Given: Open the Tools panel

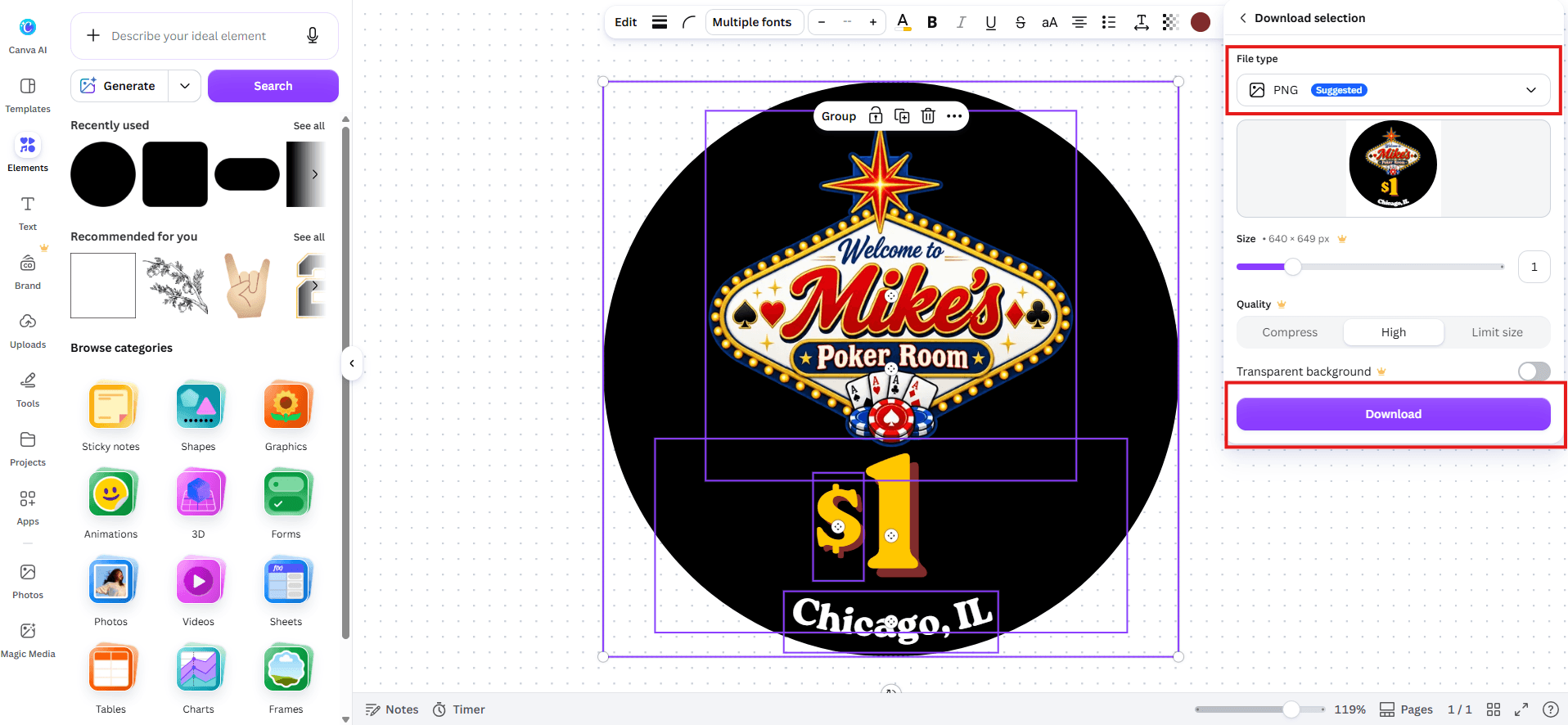Looking at the screenshot, I should [x=28, y=390].
